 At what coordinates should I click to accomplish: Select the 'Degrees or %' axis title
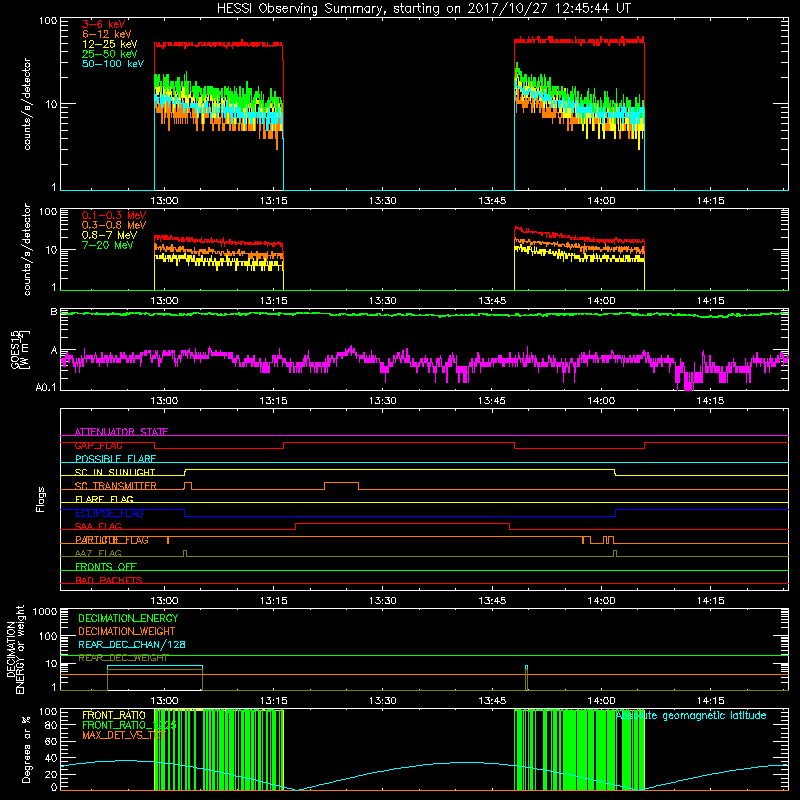pos(27,749)
